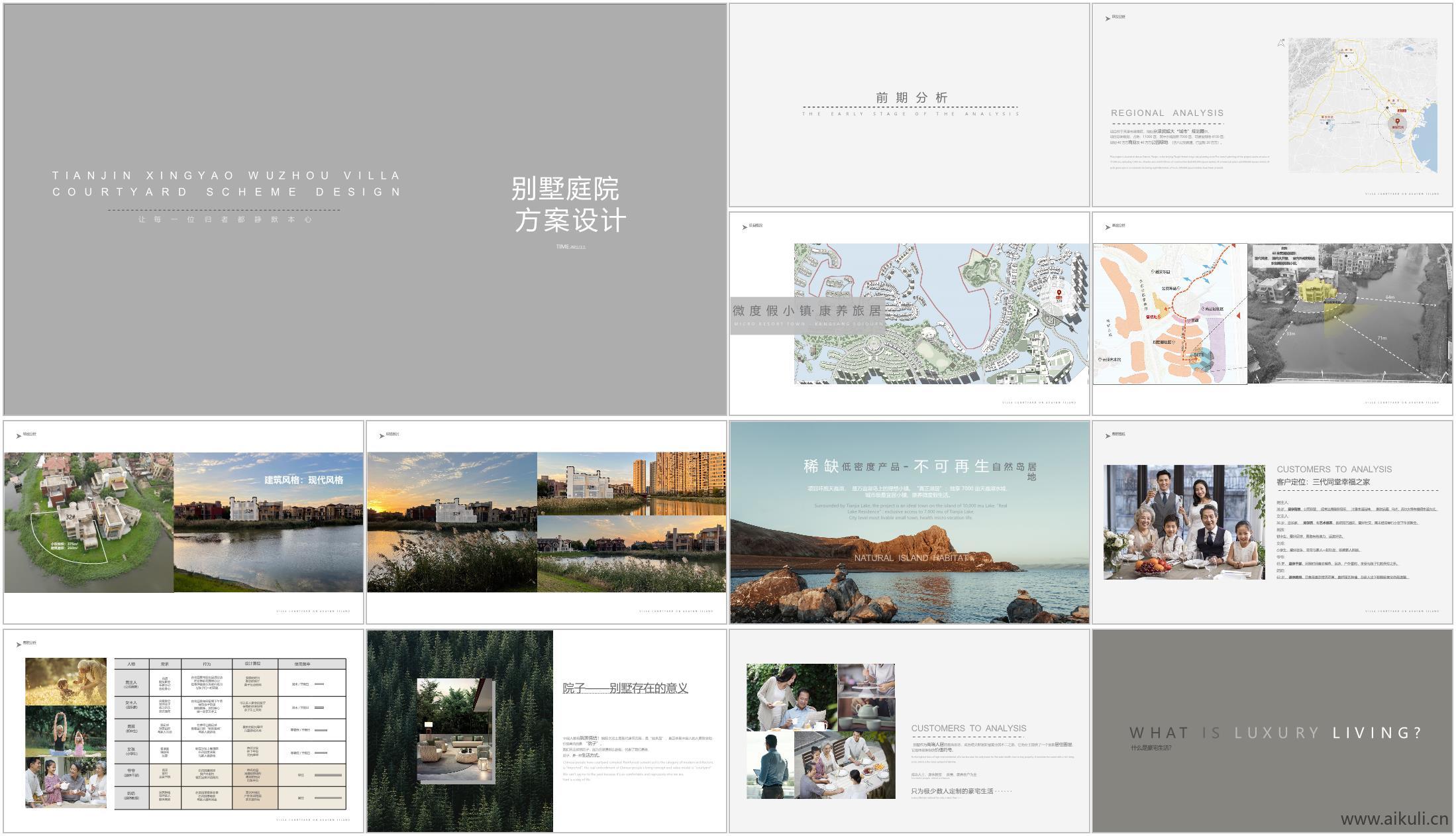Select the gray cover slide with villa title
This screenshot has width=1456, height=836.
coord(364,209)
